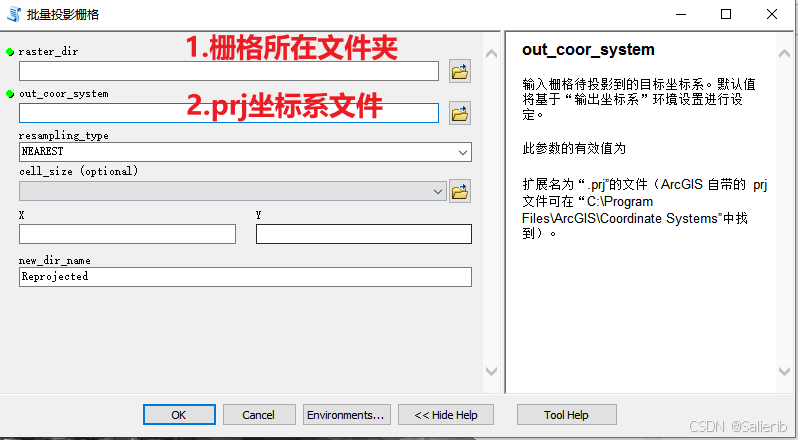The image size is (798, 440).
Task: Close the 批量投影栅格 dialog
Action: tap(772, 14)
